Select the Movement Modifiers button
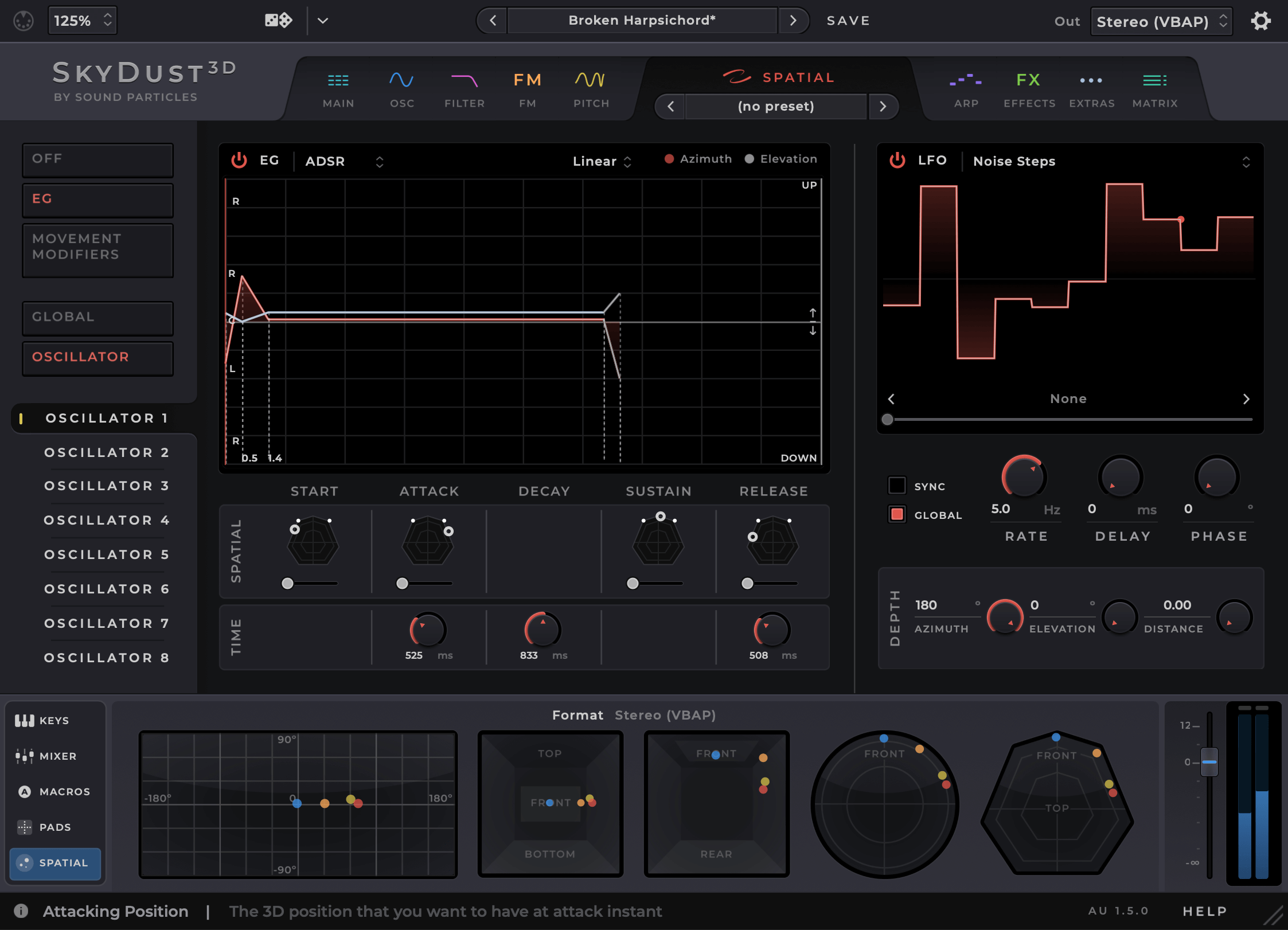Image resolution: width=1288 pixels, height=930 pixels. click(x=97, y=250)
